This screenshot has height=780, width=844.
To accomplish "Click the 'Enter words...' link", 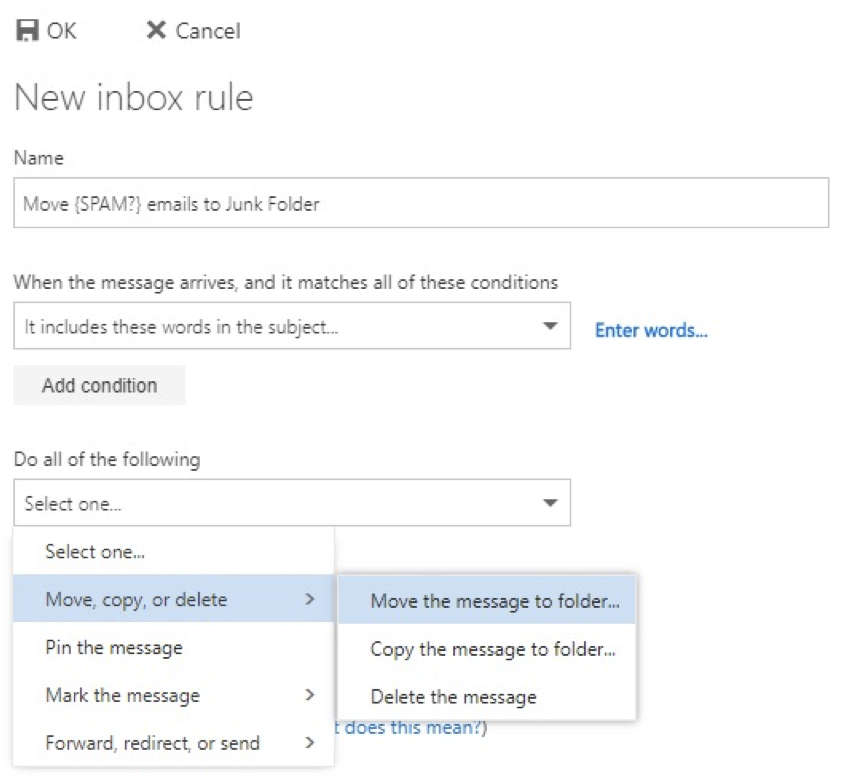I will point(651,330).
